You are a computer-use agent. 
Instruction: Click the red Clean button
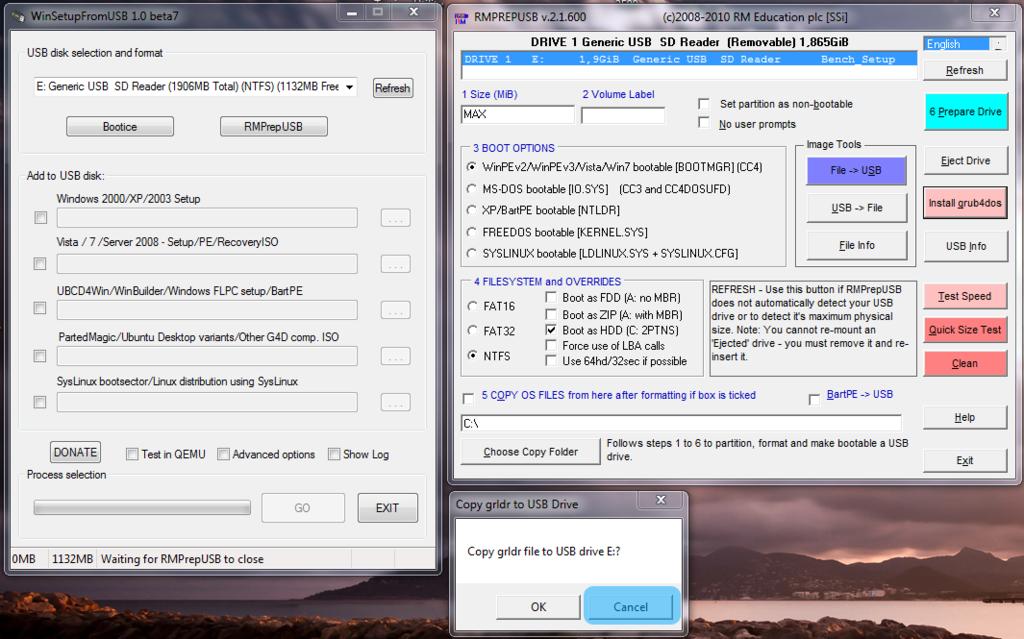tap(965, 363)
